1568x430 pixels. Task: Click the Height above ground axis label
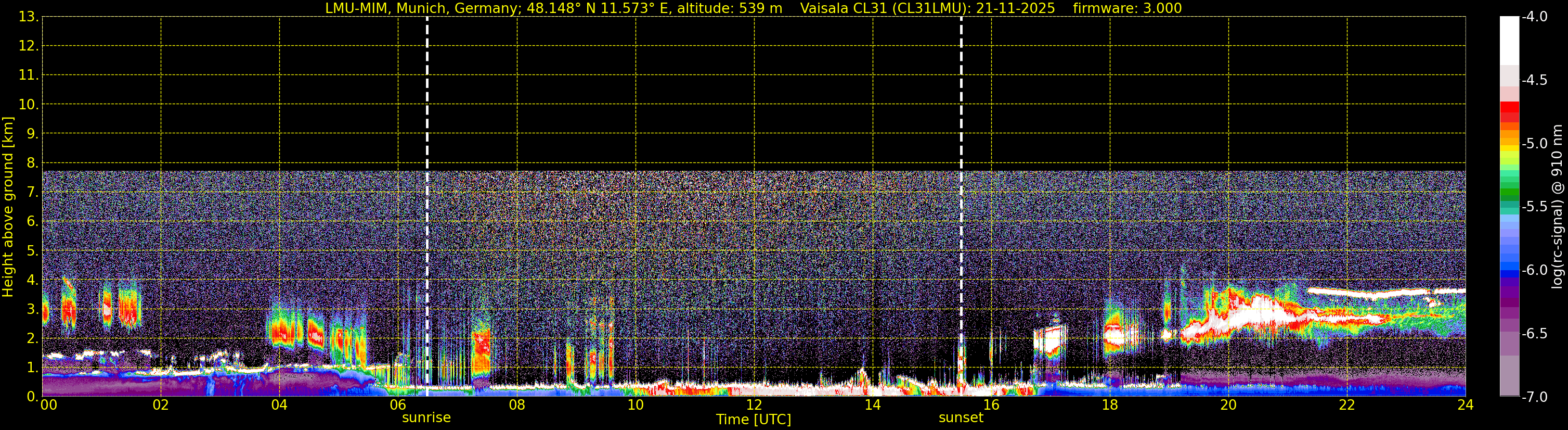pos(8,207)
